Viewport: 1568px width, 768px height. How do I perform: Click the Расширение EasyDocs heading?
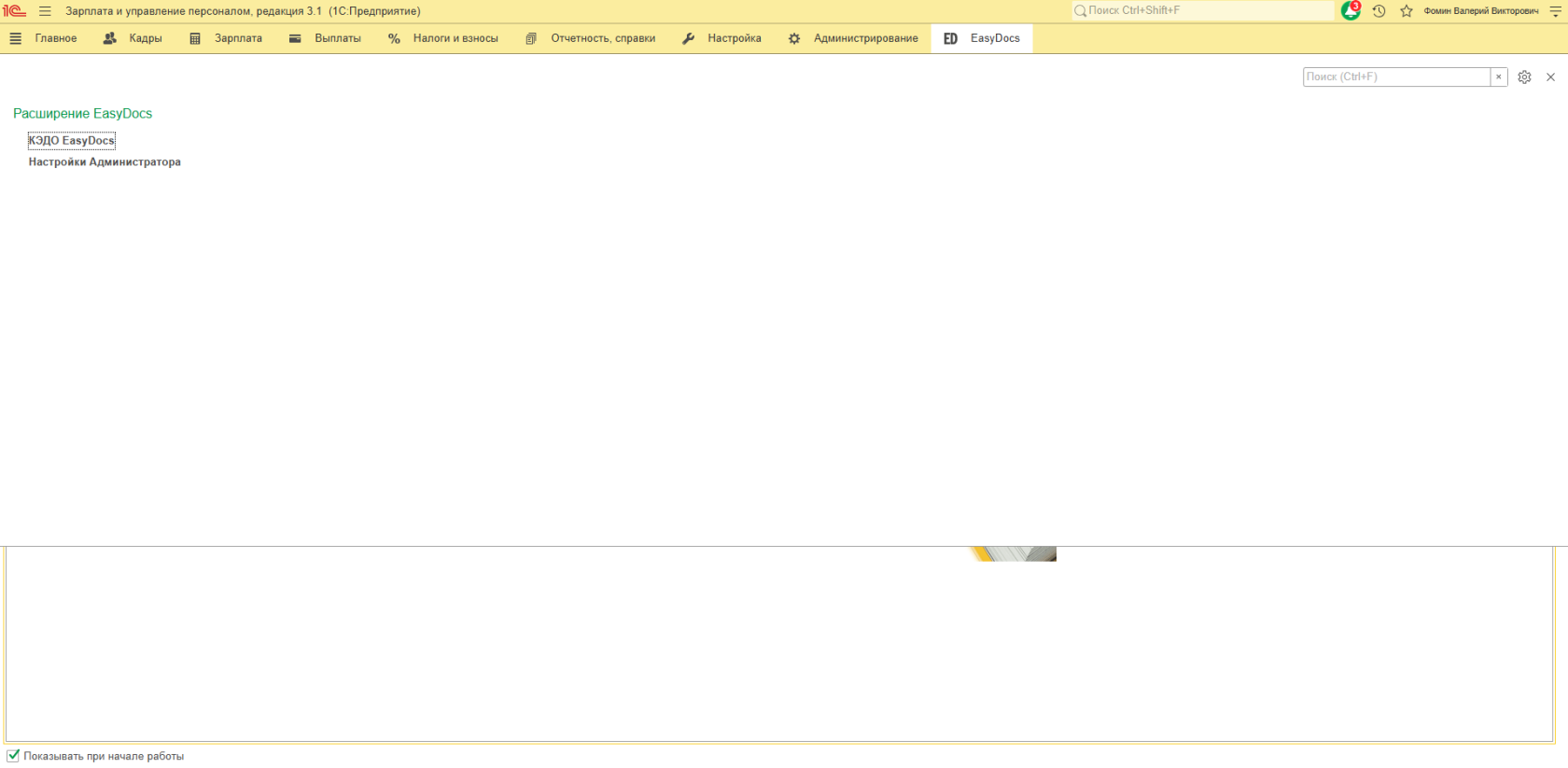(82, 114)
